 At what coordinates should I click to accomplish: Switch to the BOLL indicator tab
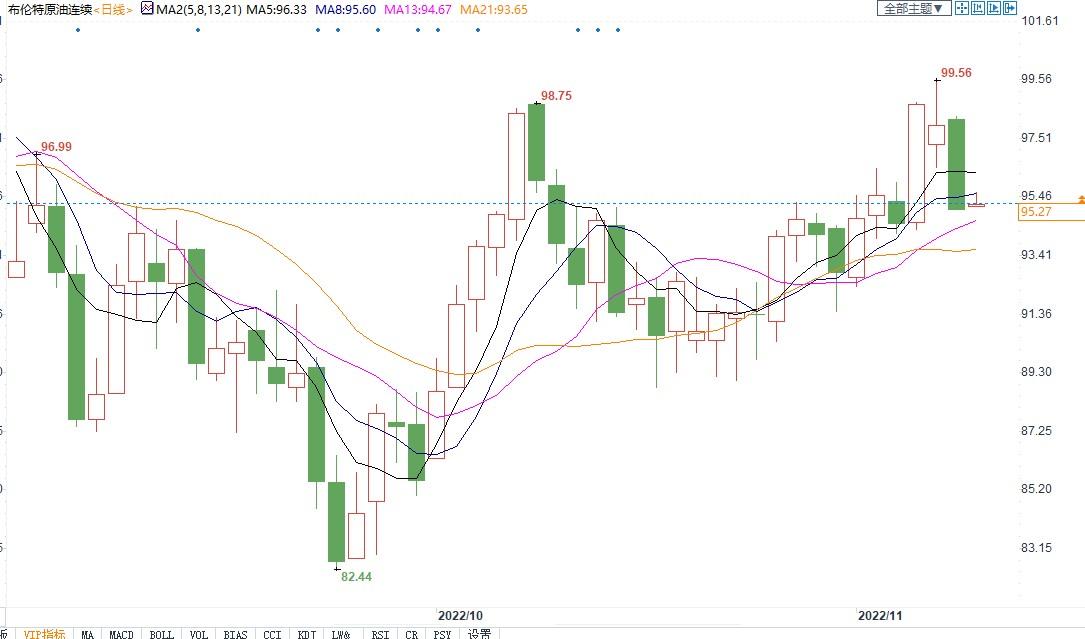click(x=161, y=633)
